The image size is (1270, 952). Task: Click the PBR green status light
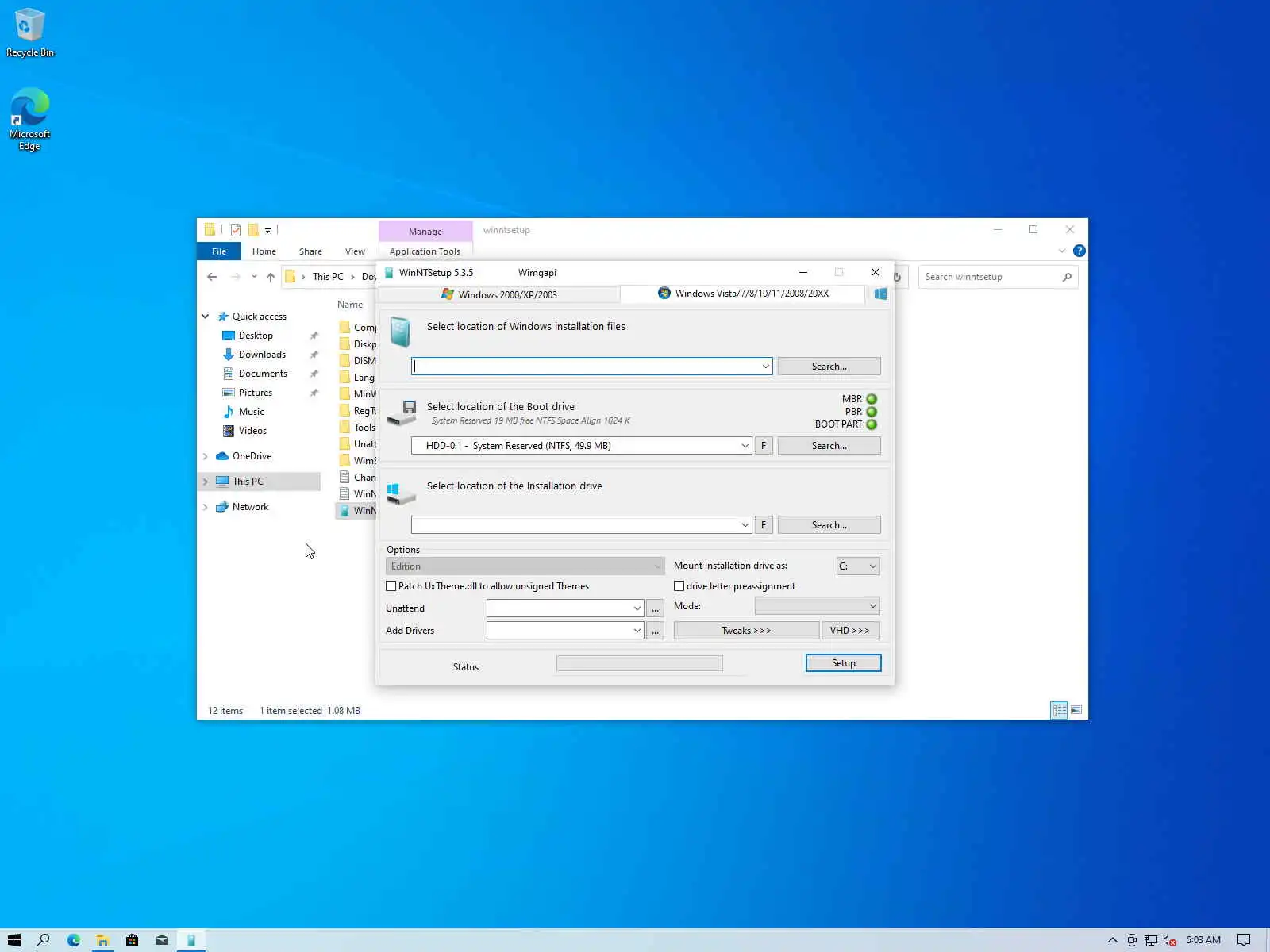click(x=872, y=412)
